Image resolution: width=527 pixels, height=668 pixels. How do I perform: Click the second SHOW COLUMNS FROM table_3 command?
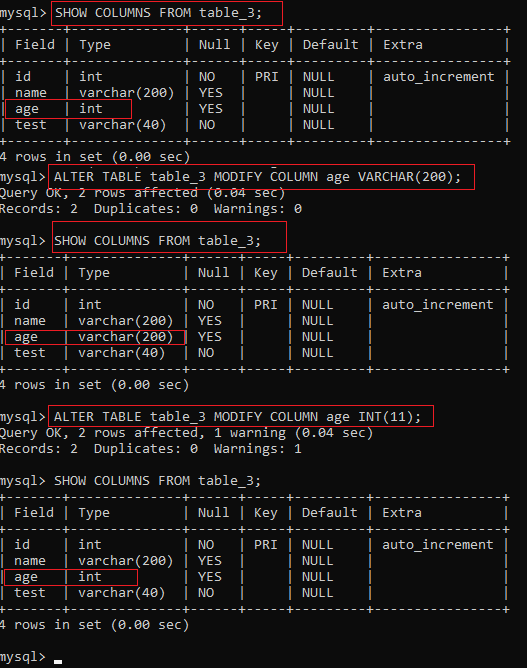[x=157, y=241]
